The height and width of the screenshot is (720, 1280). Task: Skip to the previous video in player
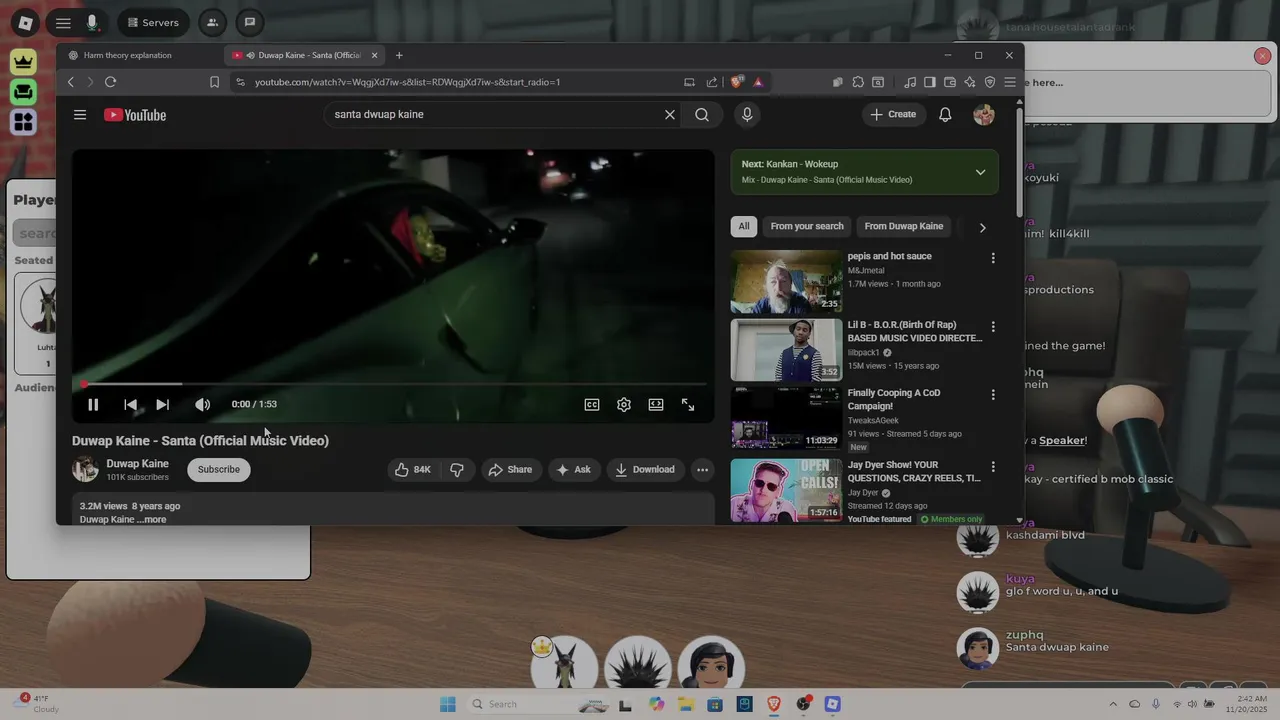(x=130, y=404)
